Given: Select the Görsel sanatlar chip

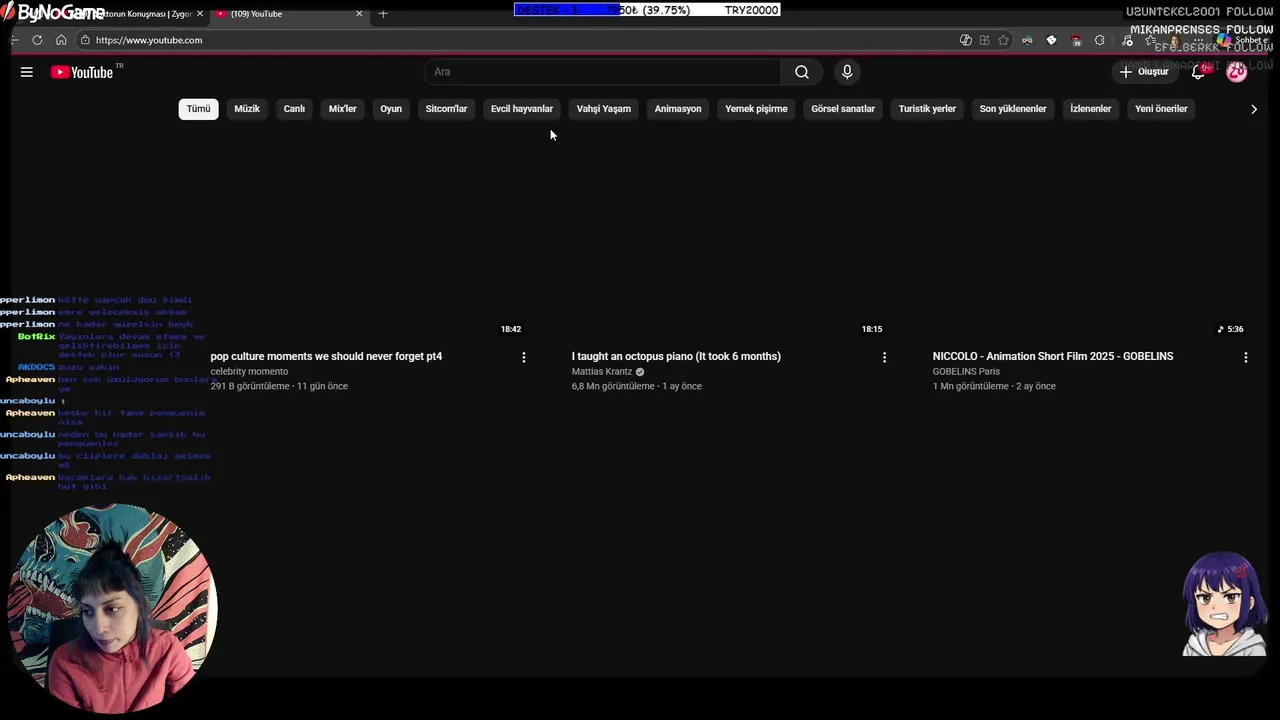Looking at the screenshot, I should [843, 109].
